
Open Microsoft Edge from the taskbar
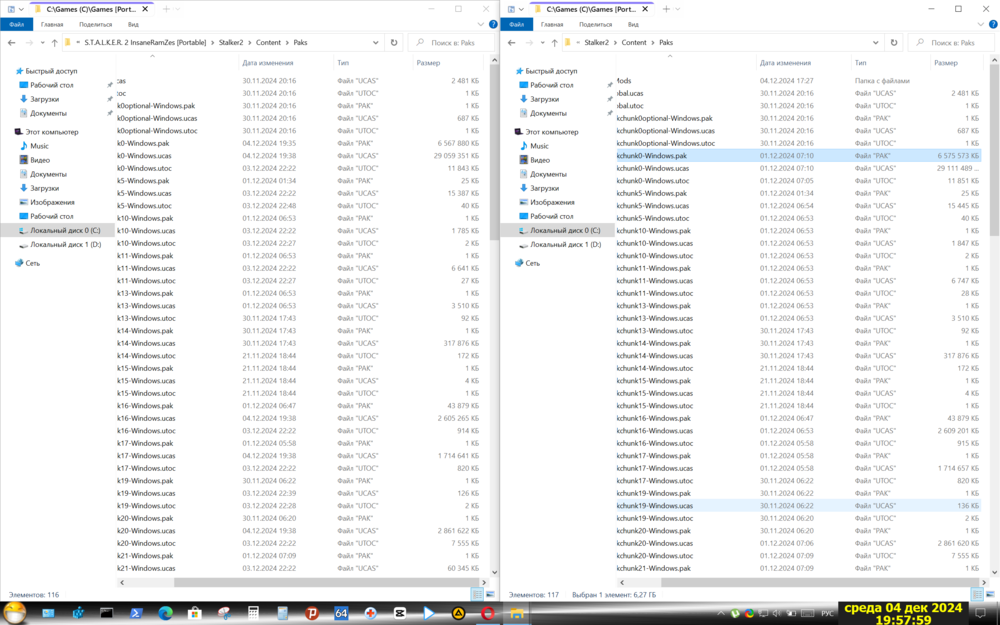tap(165, 613)
